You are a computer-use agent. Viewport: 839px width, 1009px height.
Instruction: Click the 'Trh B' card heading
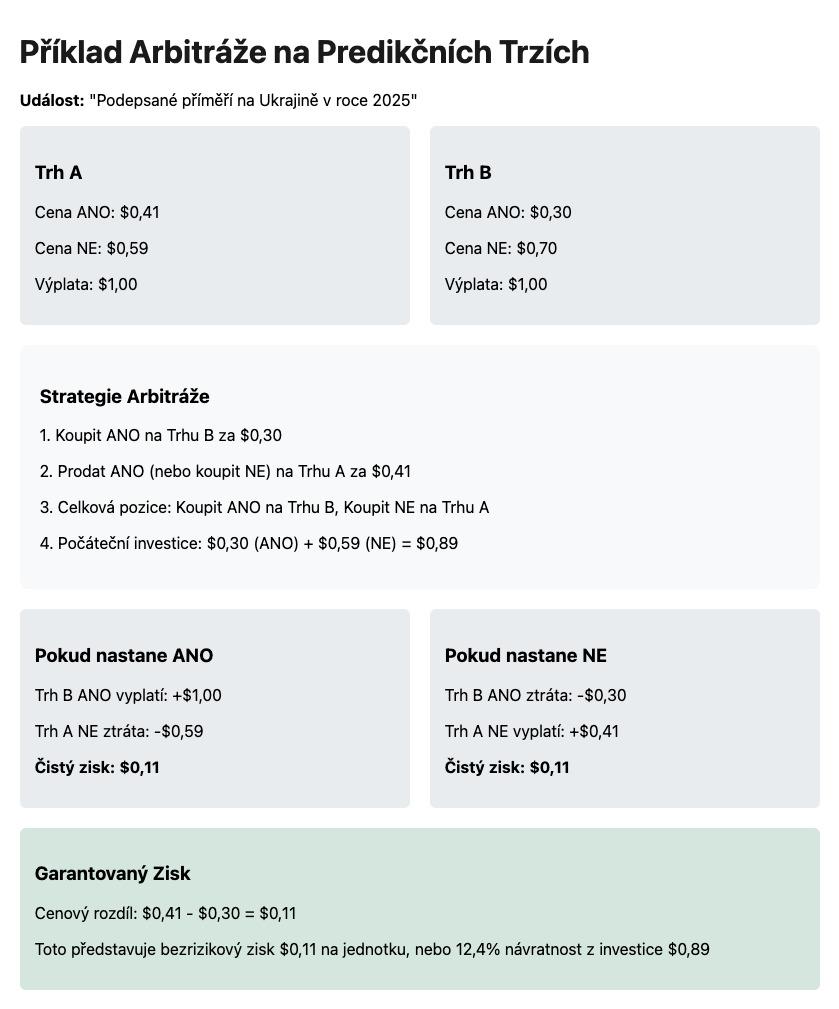point(468,173)
